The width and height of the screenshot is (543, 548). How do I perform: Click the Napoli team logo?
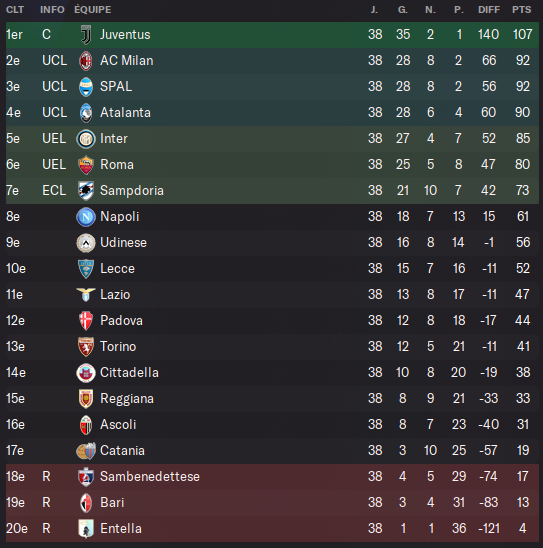tap(86, 217)
